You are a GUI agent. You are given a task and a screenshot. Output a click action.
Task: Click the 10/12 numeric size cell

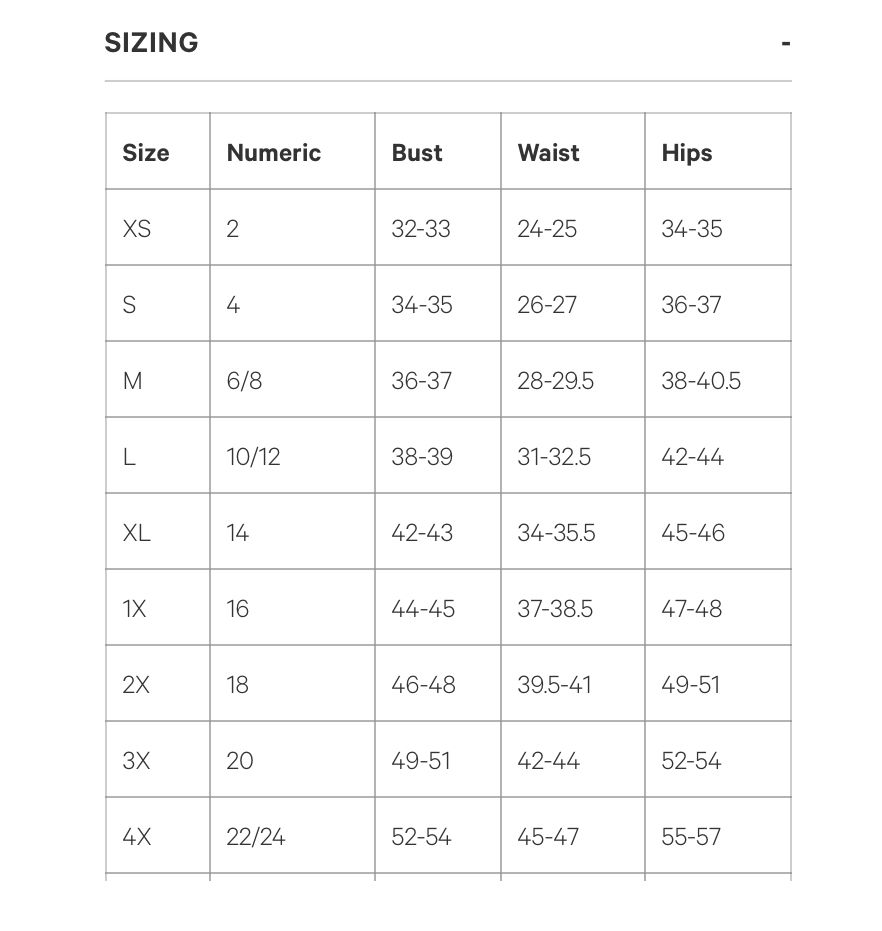[253, 457]
